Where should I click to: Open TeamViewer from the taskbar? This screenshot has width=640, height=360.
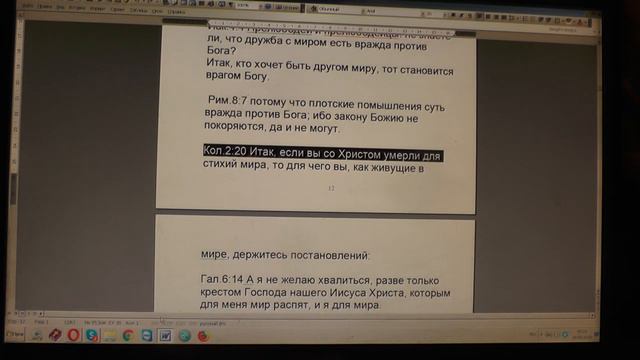[147, 336]
